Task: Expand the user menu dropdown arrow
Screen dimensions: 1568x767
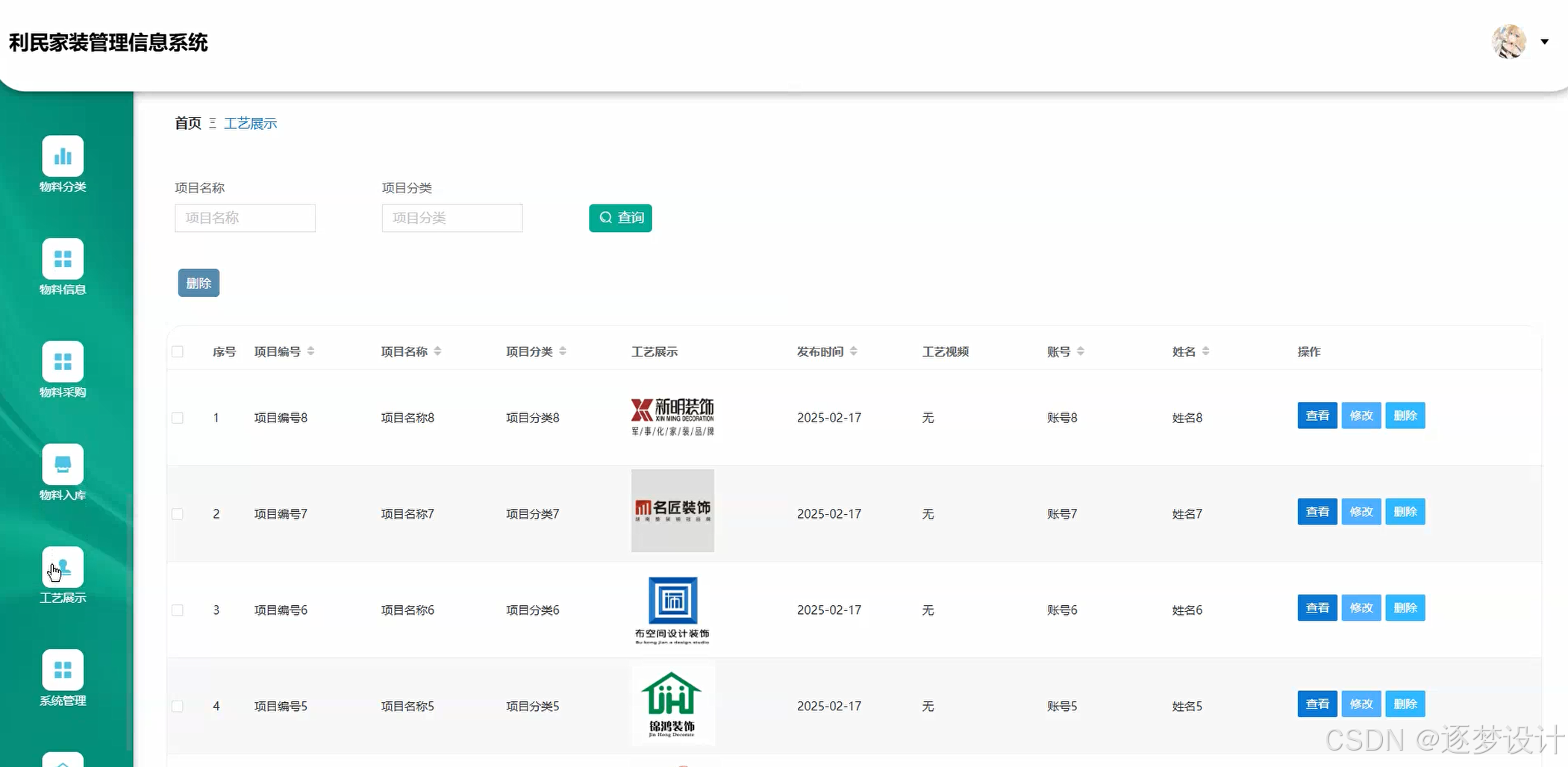Action: [1545, 42]
